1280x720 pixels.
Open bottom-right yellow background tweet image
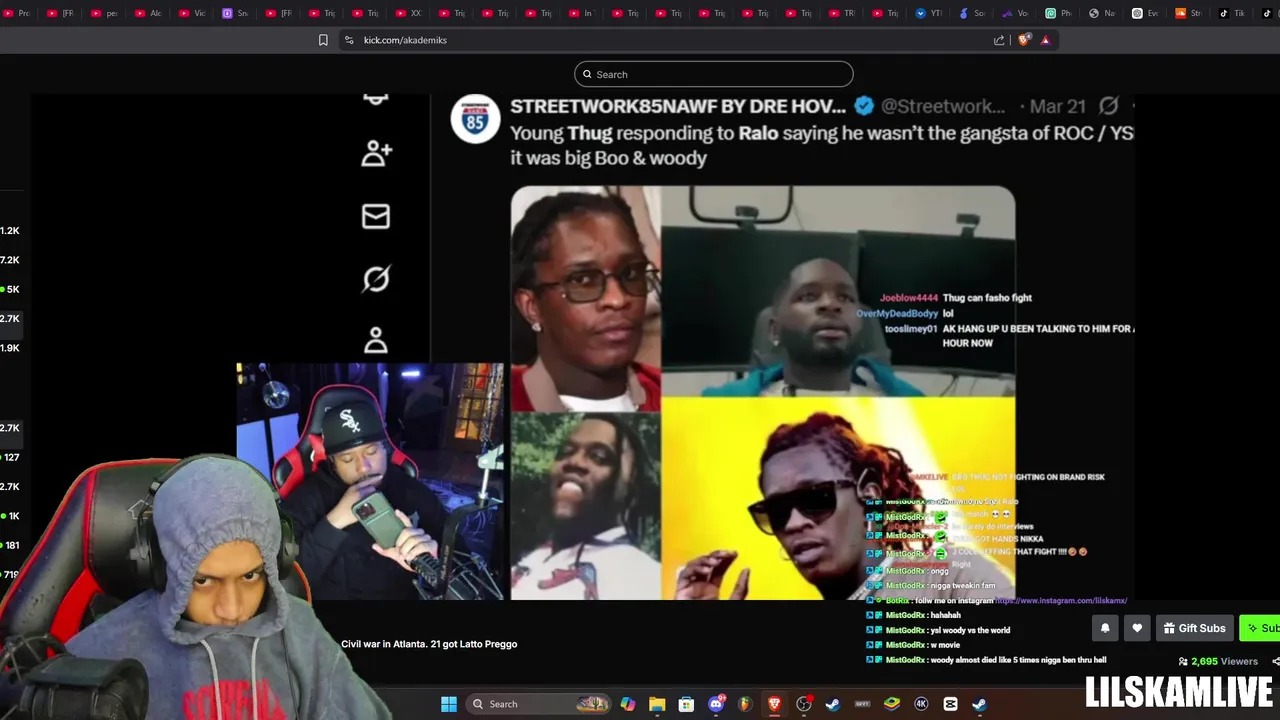click(x=838, y=499)
